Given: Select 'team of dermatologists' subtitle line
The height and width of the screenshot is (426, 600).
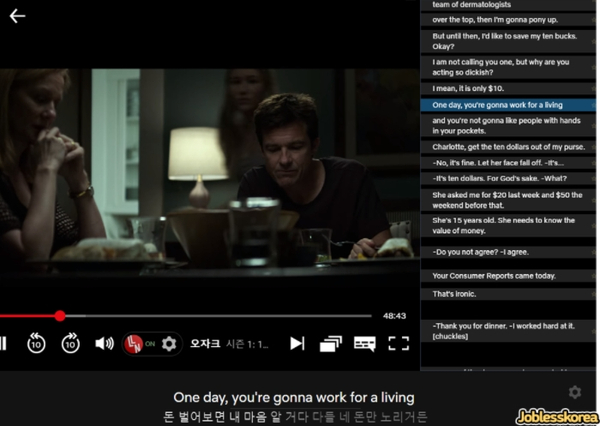Looking at the screenshot, I should click(x=508, y=5).
